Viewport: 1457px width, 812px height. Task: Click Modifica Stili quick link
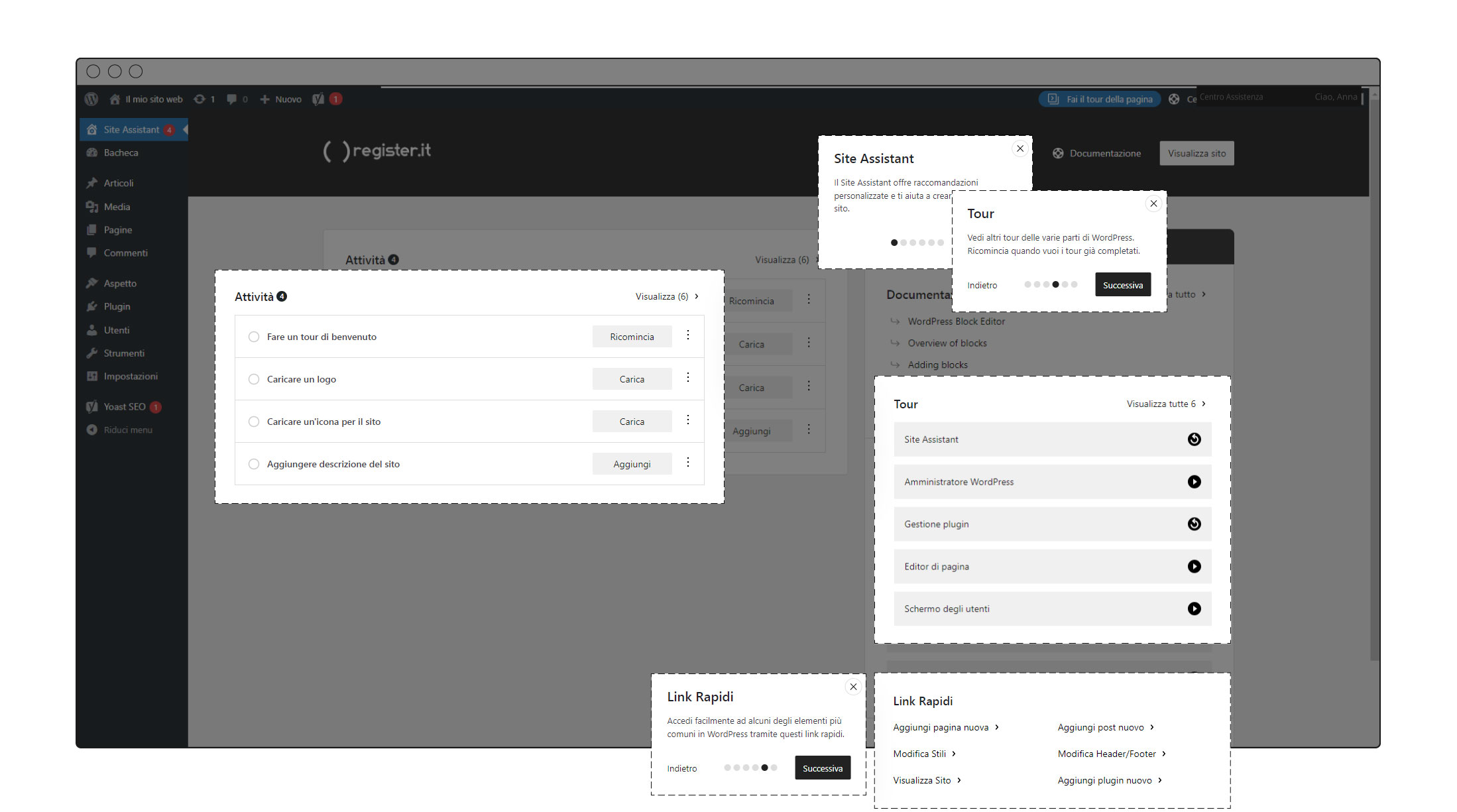tap(924, 754)
